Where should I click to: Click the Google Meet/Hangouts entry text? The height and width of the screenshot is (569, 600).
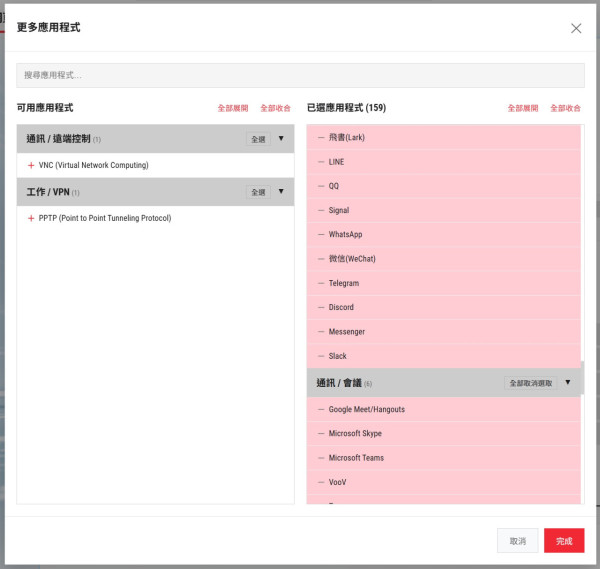[367, 409]
